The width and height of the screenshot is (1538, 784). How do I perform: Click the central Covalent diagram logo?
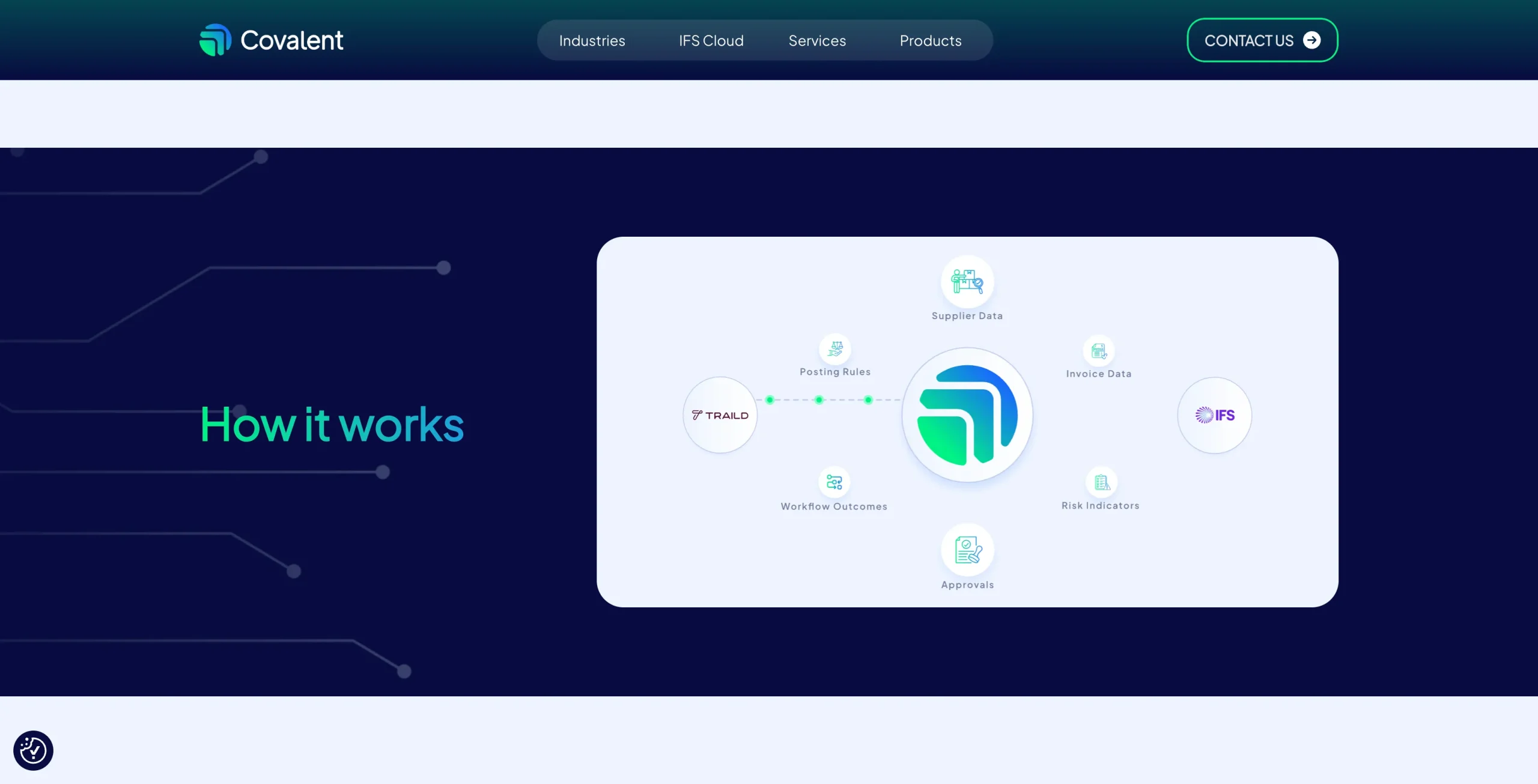967,415
